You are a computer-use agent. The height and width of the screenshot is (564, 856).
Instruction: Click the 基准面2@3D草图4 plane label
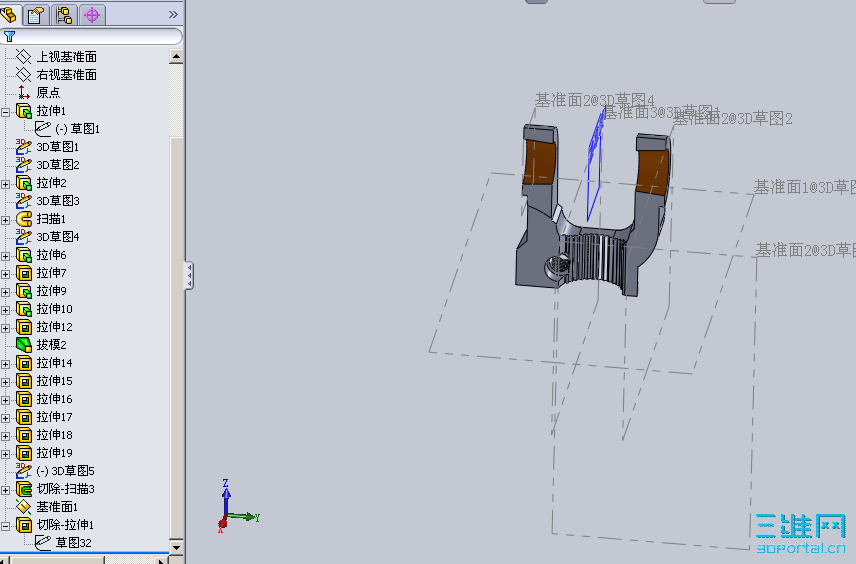click(594, 100)
